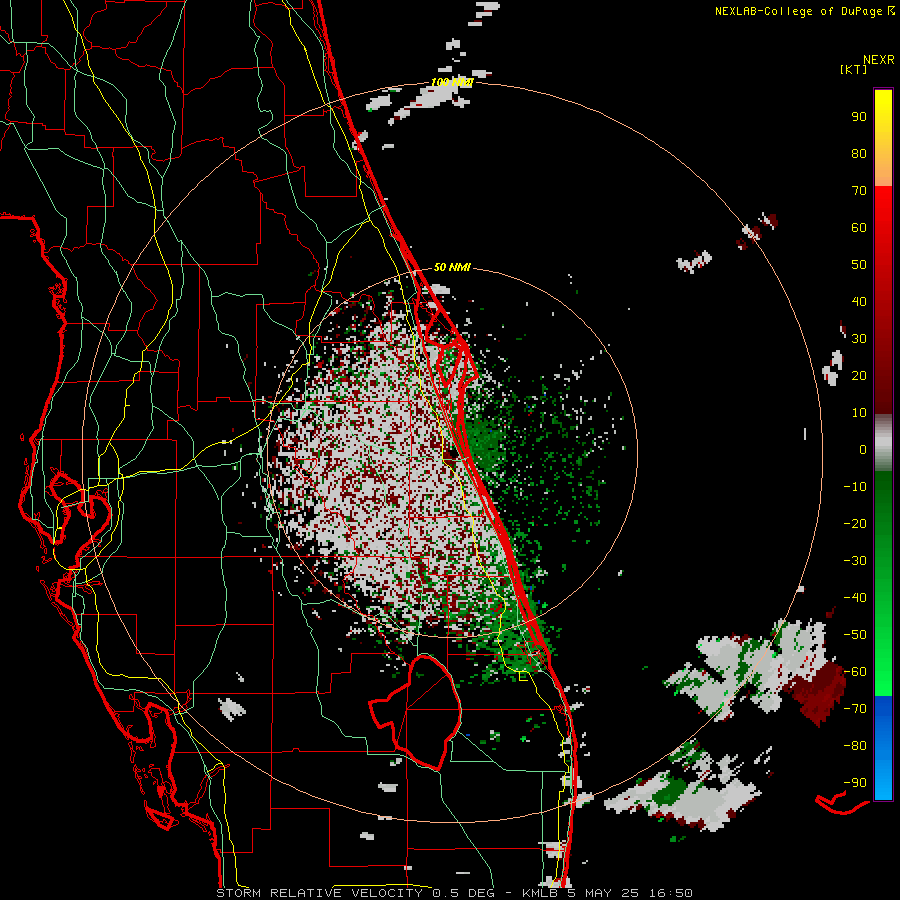Select the positive 90 knot scale label
The width and height of the screenshot is (900, 900).
pyautogui.click(x=859, y=117)
